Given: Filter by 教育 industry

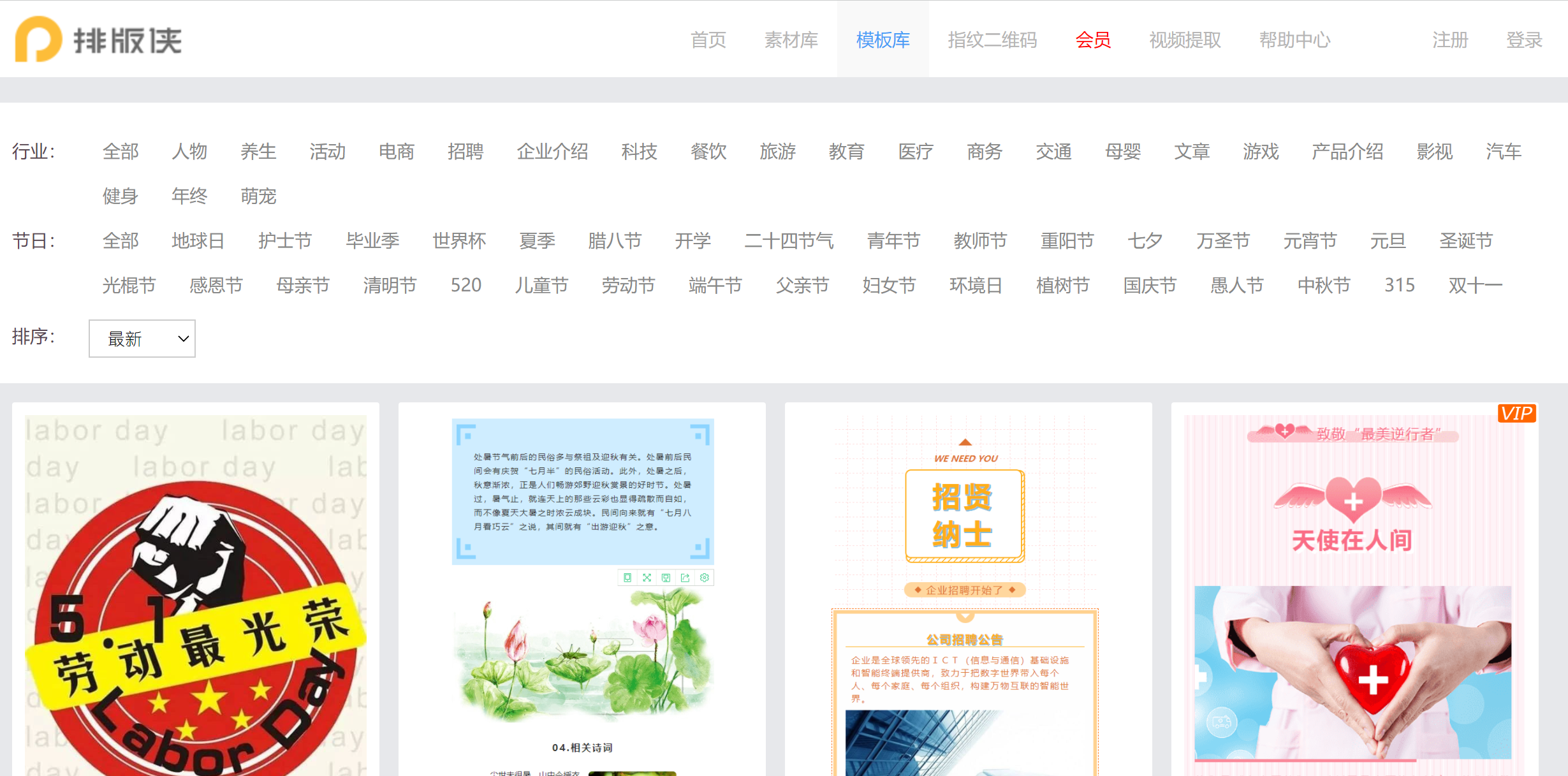Looking at the screenshot, I should pyautogui.click(x=846, y=151).
